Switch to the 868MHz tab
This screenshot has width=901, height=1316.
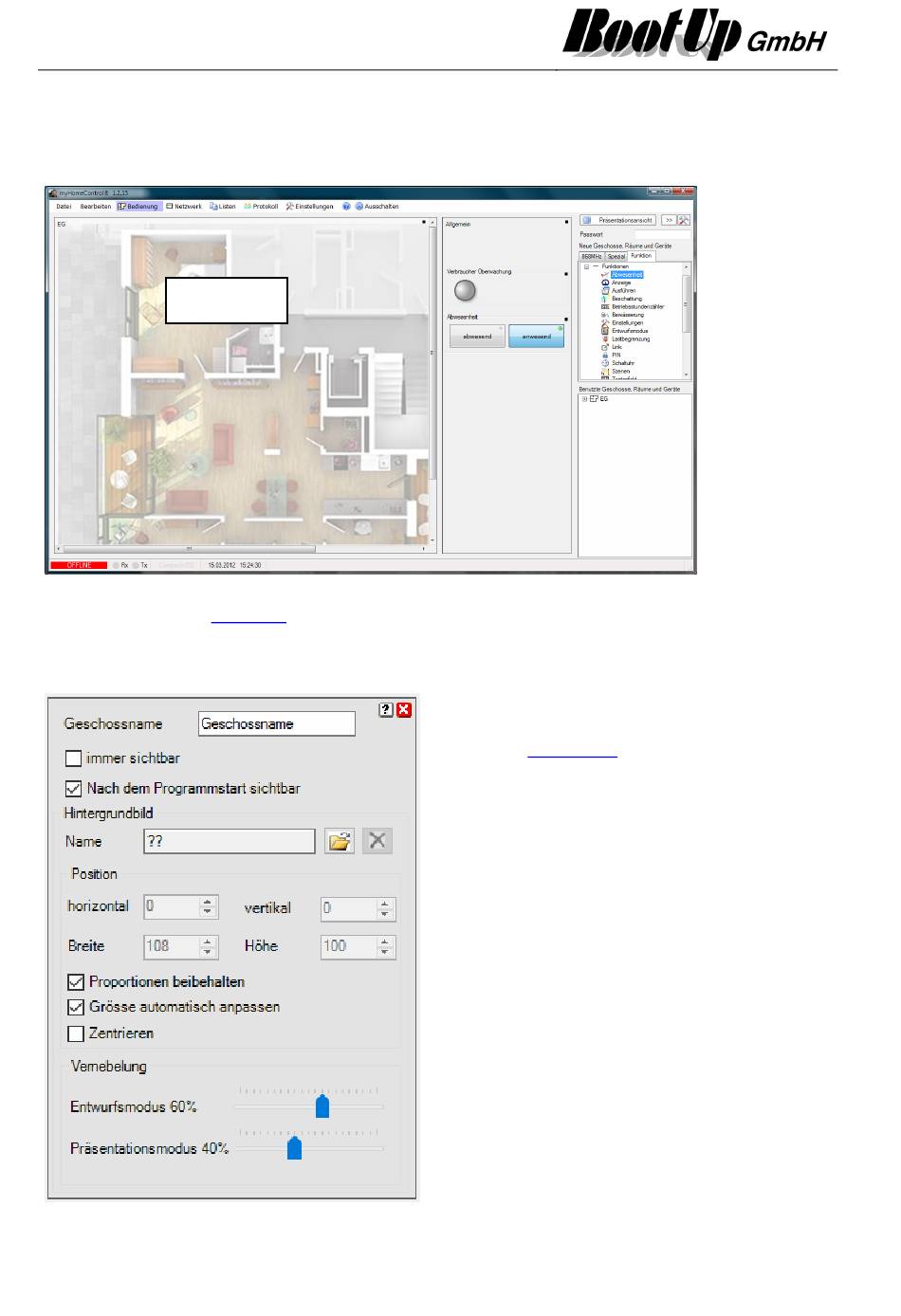(x=592, y=256)
